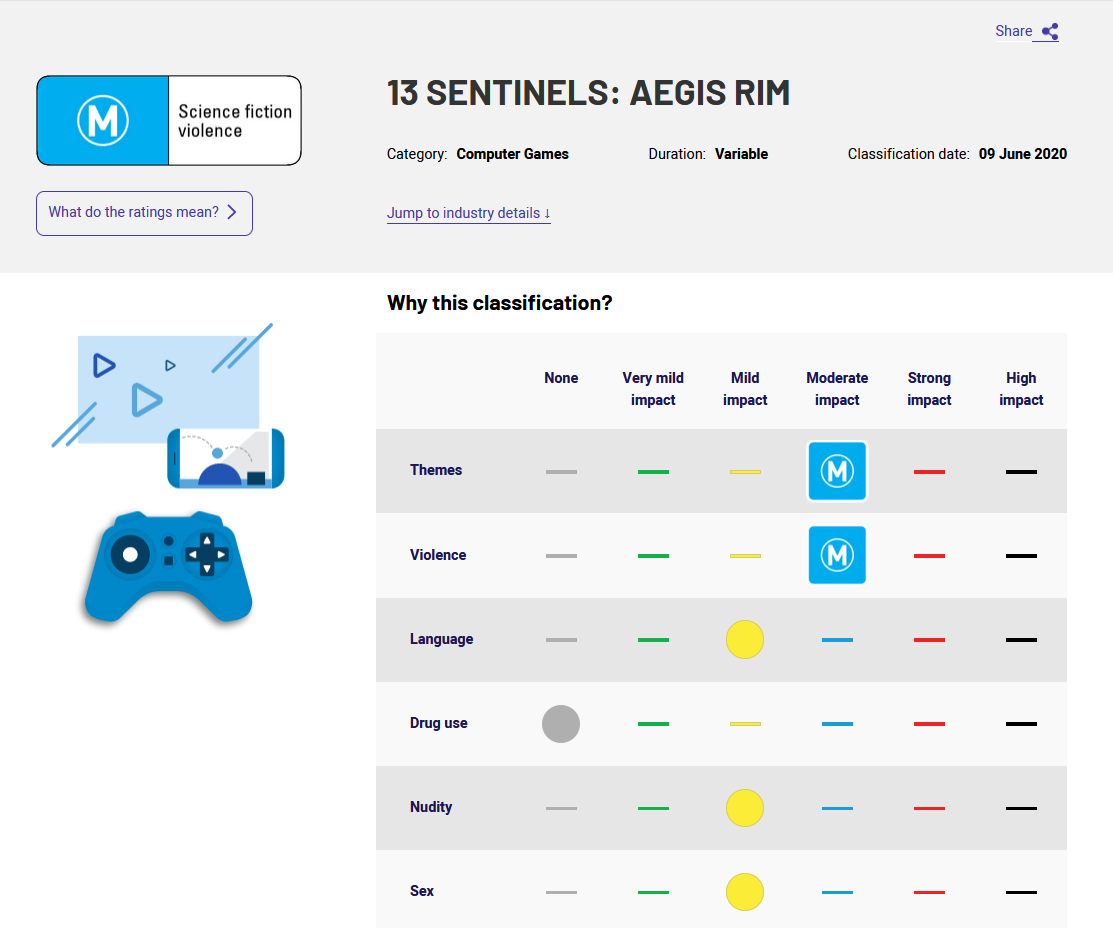Click red strong impact marker in Violence row
Image resolution: width=1113 pixels, height=928 pixels.
tap(928, 556)
